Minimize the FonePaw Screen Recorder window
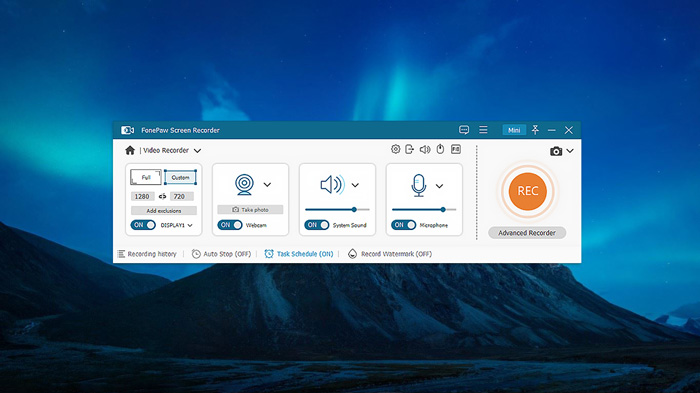The height and width of the screenshot is (393, 700). [552, 130]
